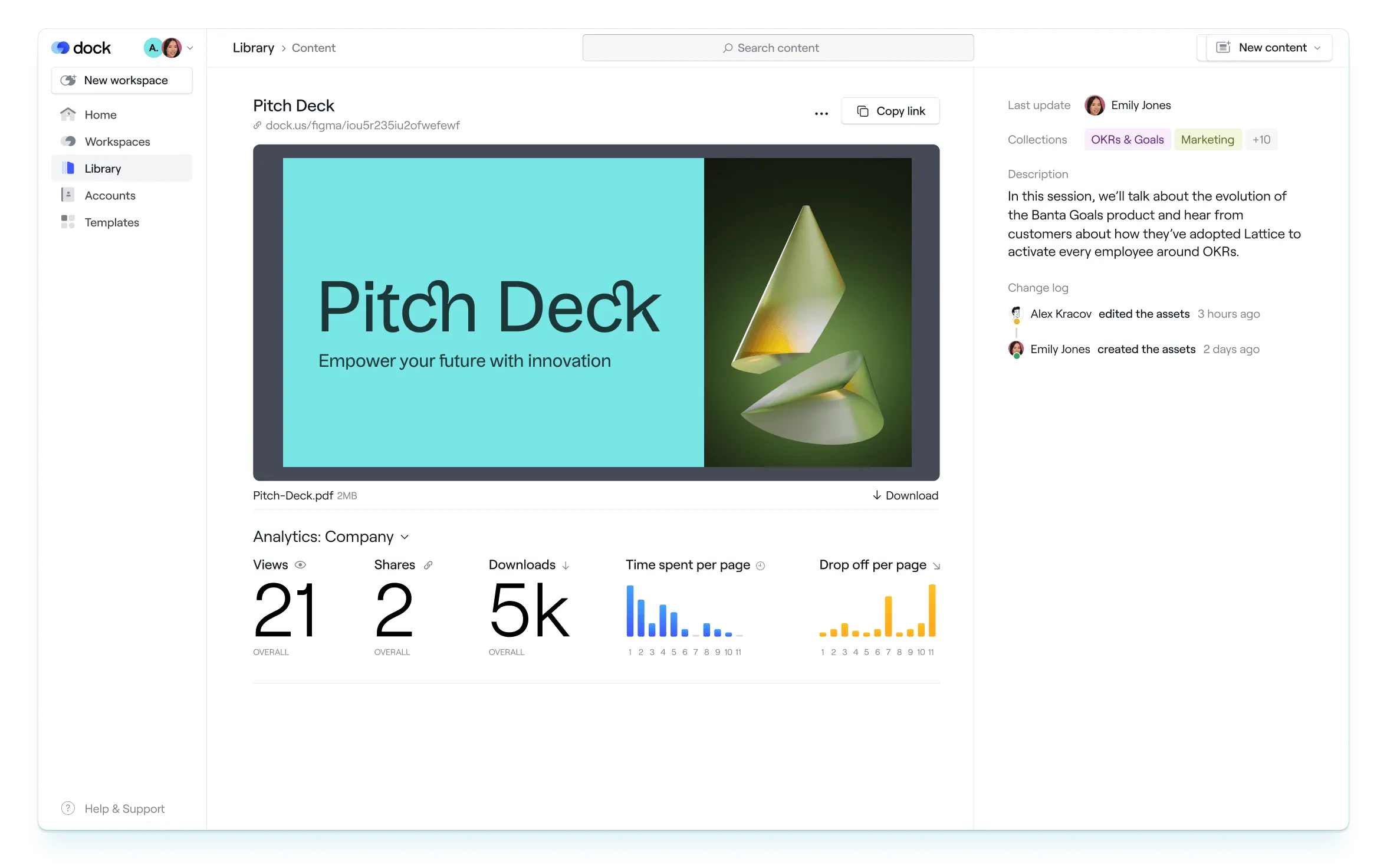Click the eye icon next to Views
1387x868 pixels.
(x=300, y=565)
